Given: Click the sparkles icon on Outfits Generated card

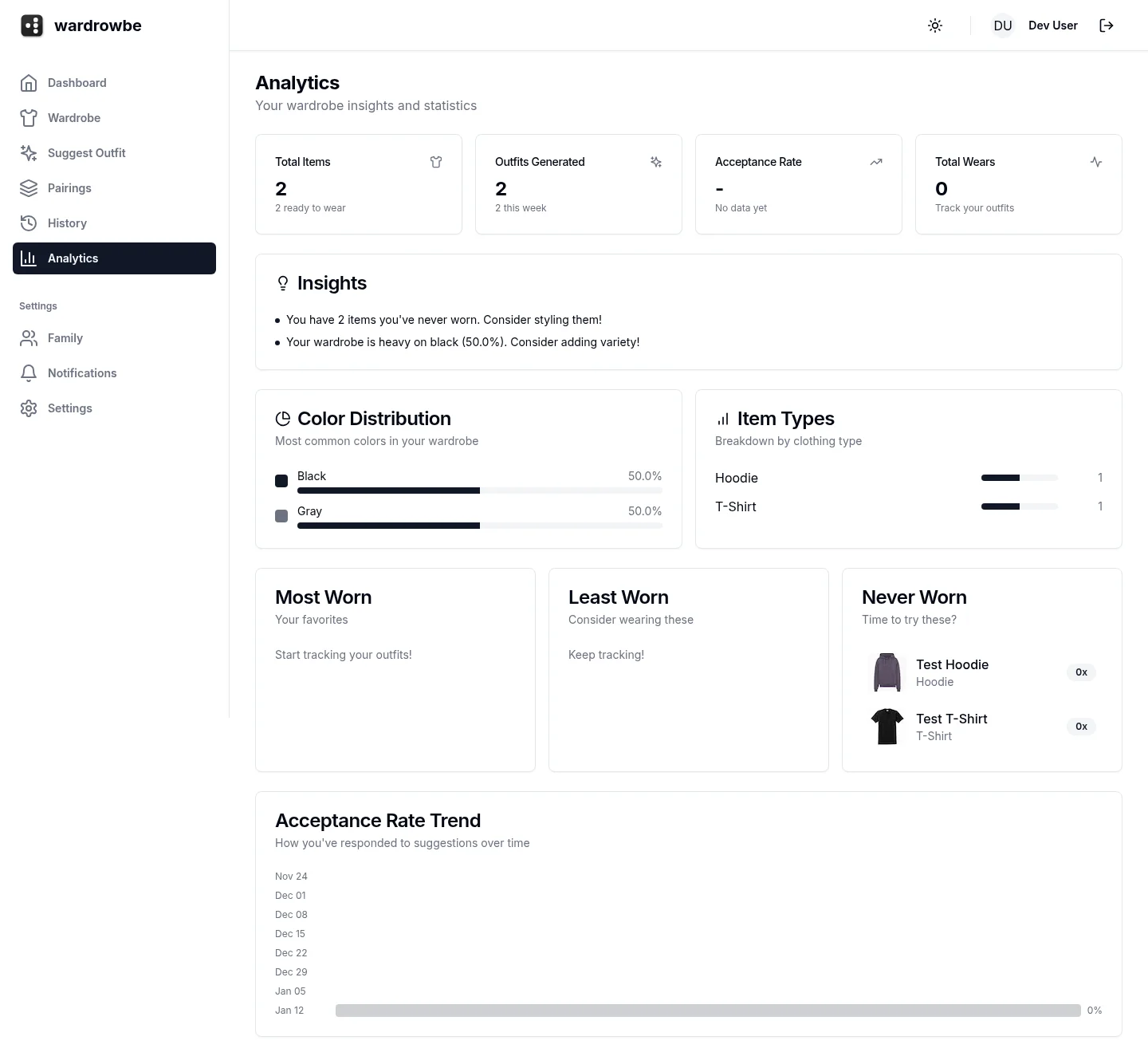Looking at the screenshot, I should [656, 162].
